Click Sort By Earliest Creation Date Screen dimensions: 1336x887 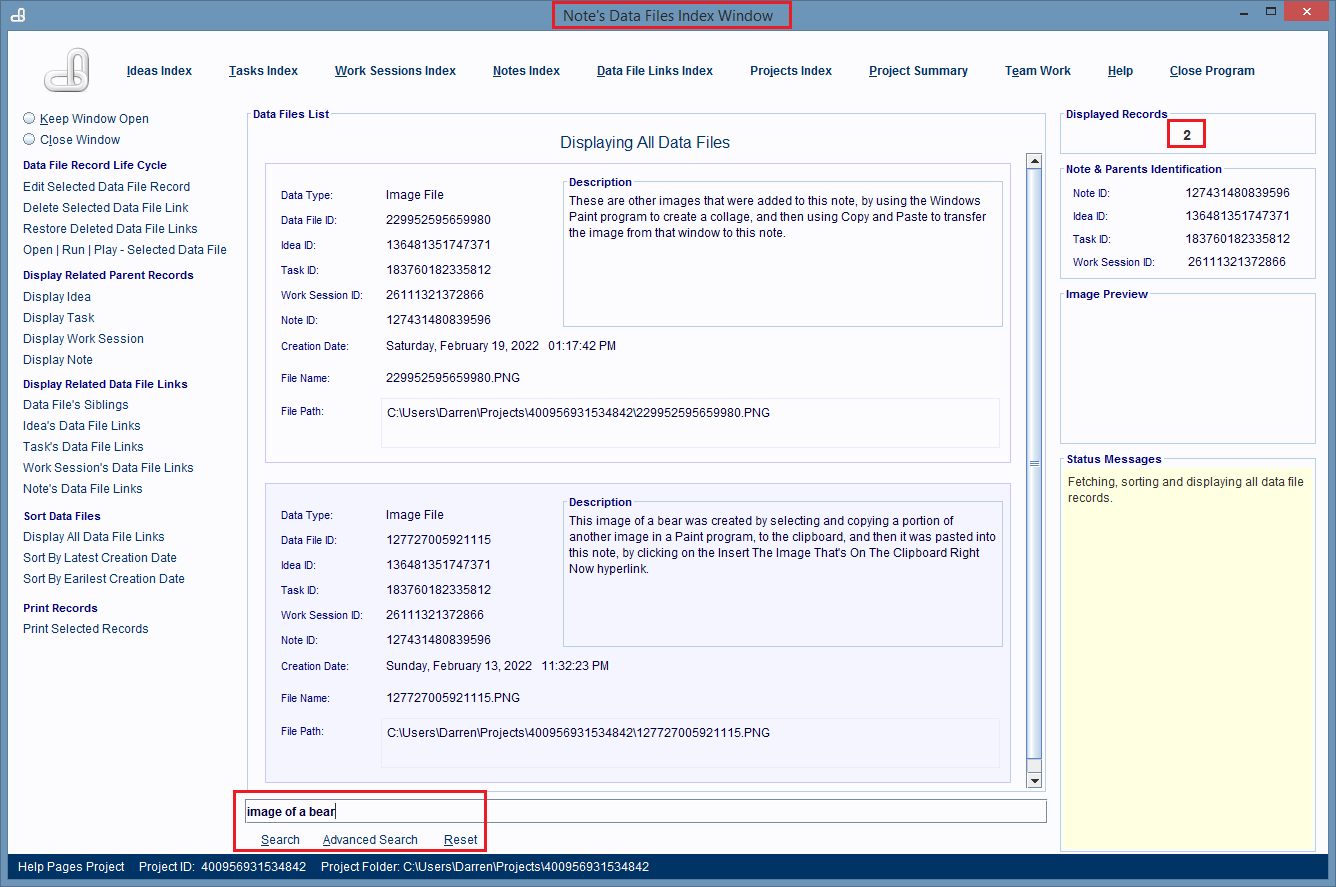click(x=104, y=579)
